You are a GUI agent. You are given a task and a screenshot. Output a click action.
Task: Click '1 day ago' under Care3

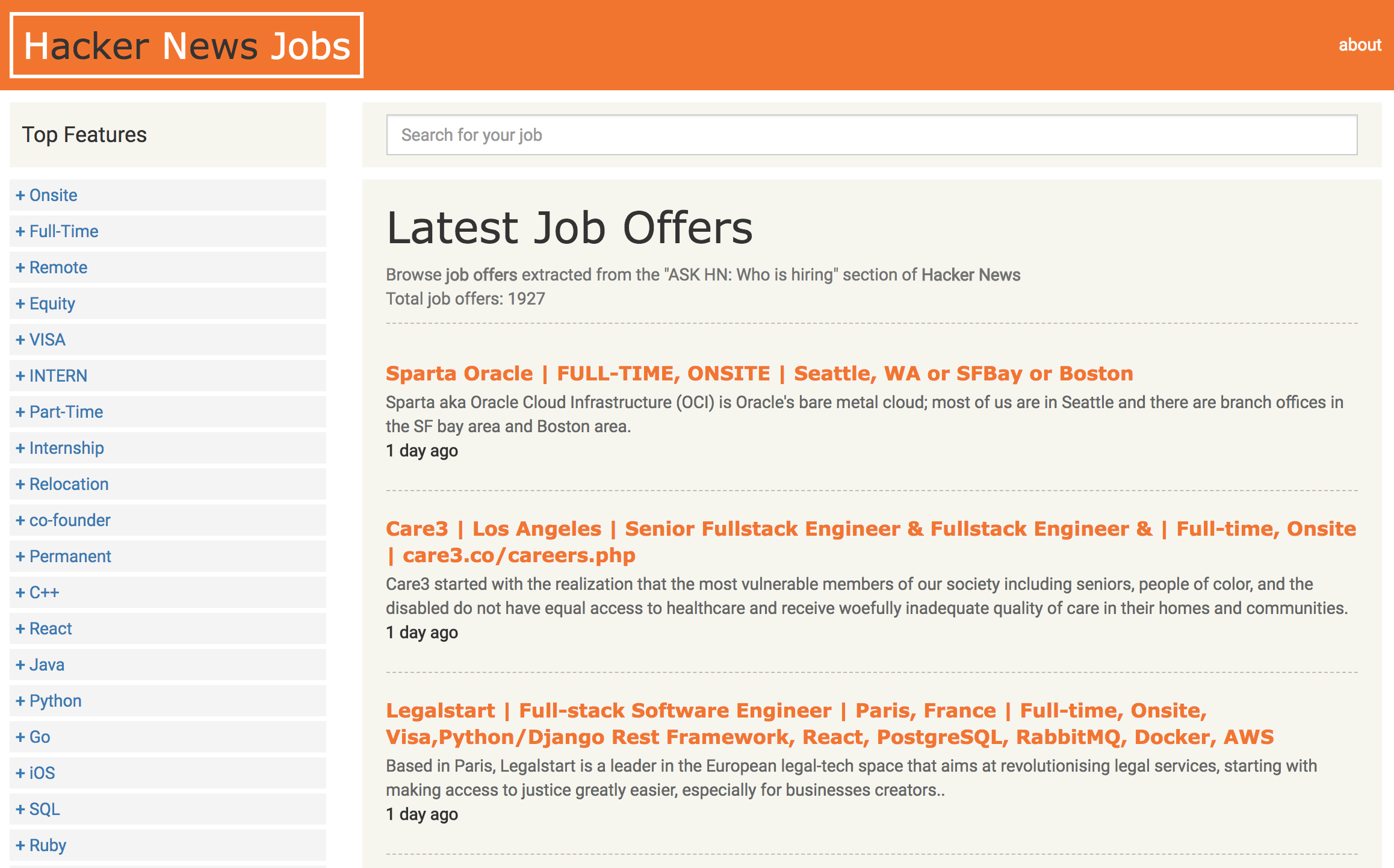click(422, 633)
